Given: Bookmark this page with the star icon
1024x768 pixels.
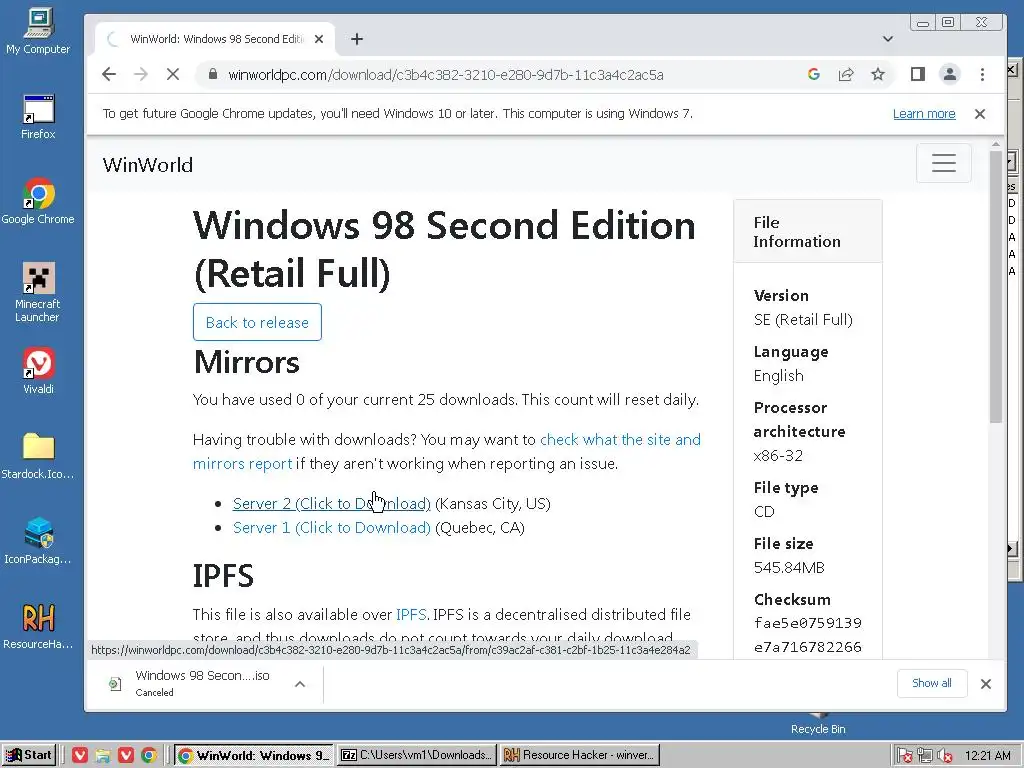Looking at the screenshot, I should [x=878, y=74].
